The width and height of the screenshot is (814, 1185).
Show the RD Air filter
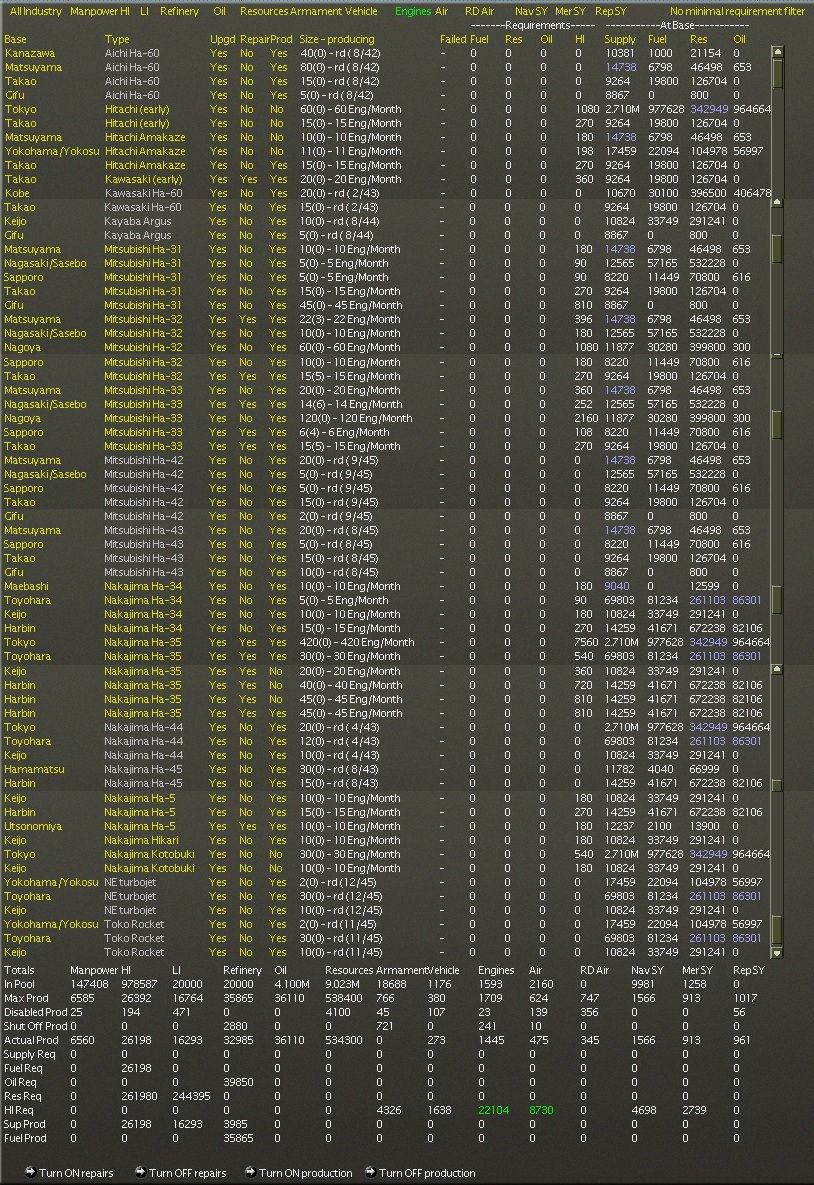point(479,11)
